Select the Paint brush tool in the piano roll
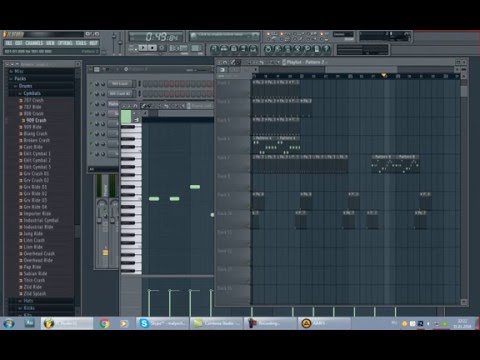The height and width of the screenshot is (360, 480). (x=149, y=106)
